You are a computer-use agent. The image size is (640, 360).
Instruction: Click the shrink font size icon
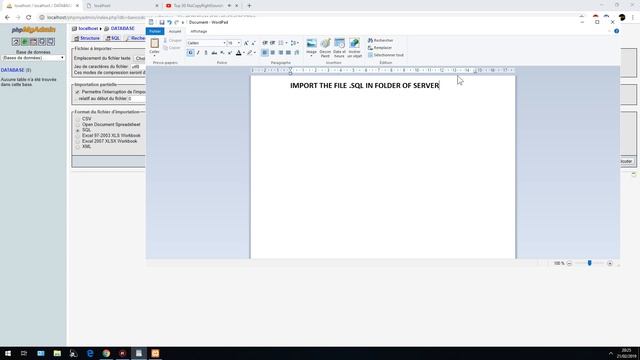click(253, 43)
